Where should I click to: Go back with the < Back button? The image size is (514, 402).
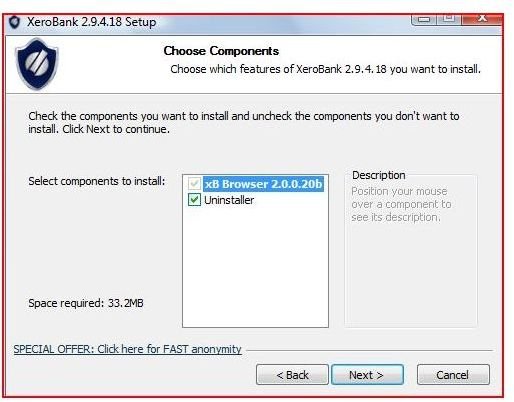pyautogui.click(x=292, y=375)
